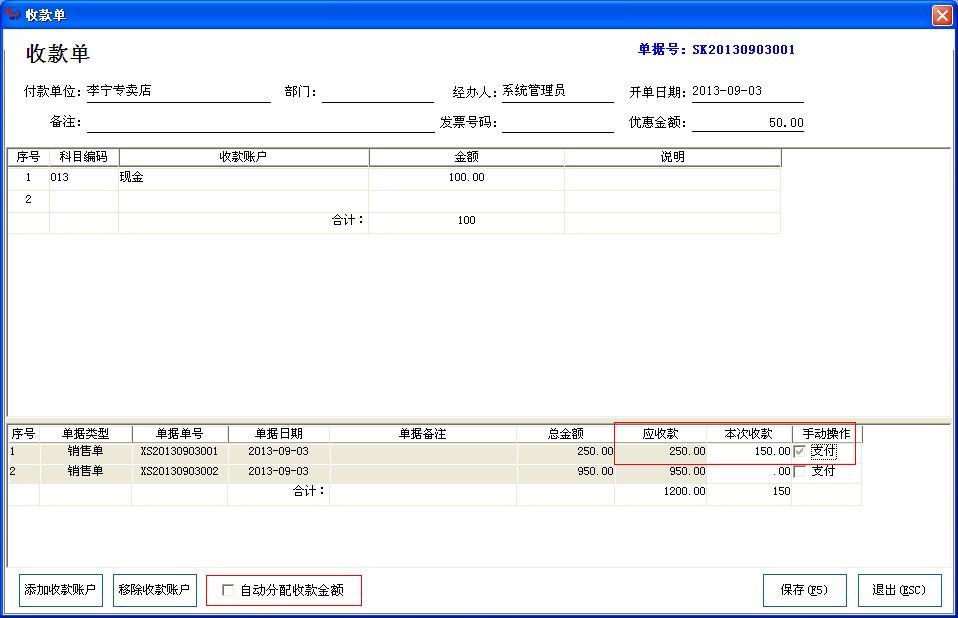958x618 pixels.
Task: Click the 部门 input field
Action: 378,92
